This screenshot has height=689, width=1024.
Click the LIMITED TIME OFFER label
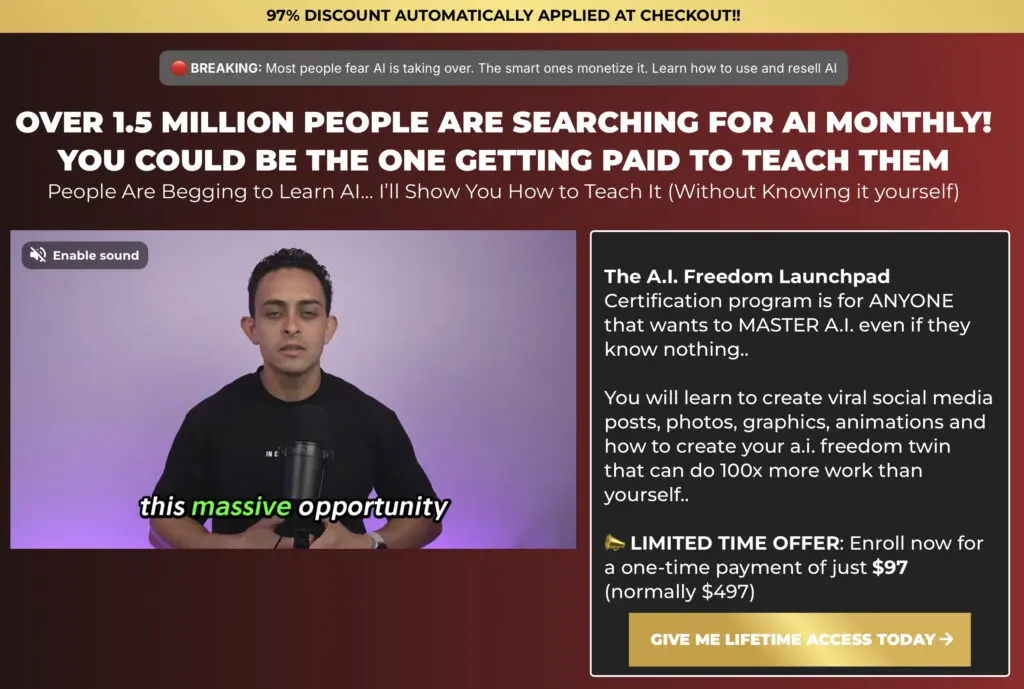735,543
